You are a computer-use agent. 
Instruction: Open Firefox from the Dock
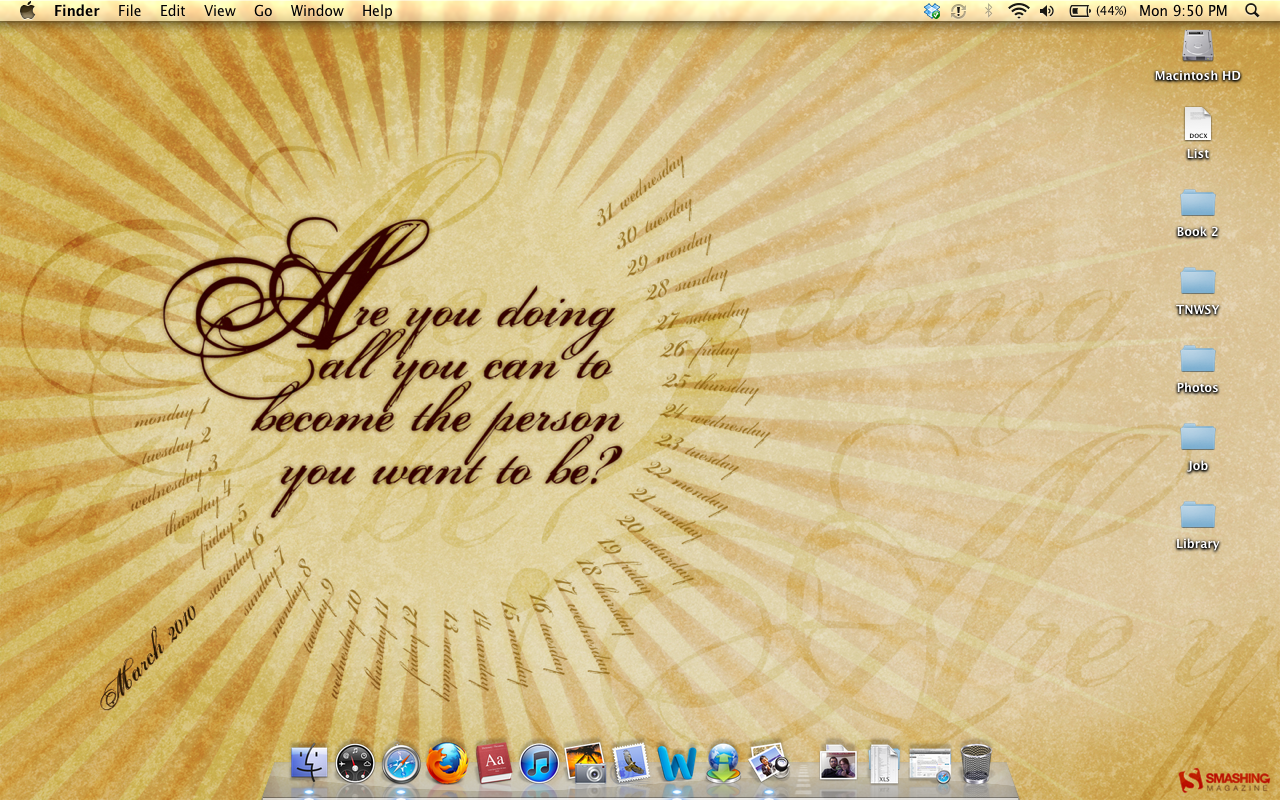[x=447, y=764]
